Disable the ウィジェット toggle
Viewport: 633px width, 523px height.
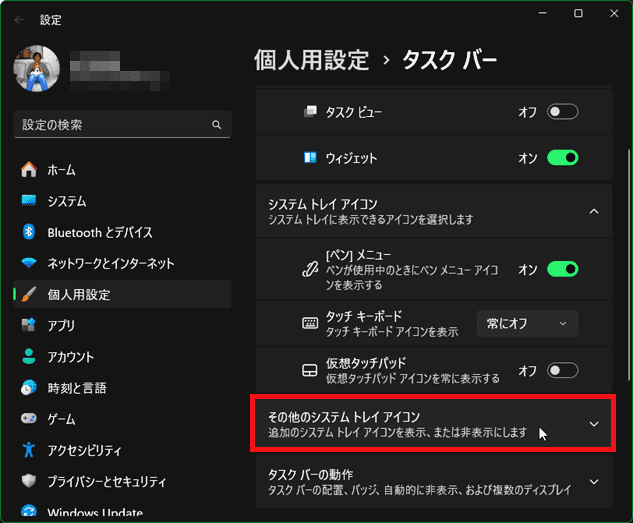tap(562, 158)
